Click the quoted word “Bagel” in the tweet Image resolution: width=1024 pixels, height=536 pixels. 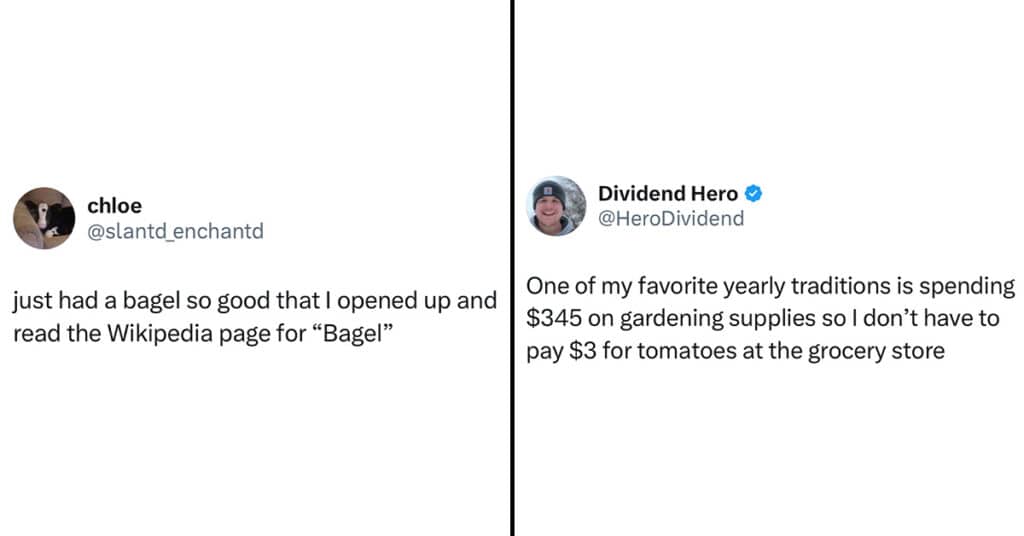[x=352, y=334]
